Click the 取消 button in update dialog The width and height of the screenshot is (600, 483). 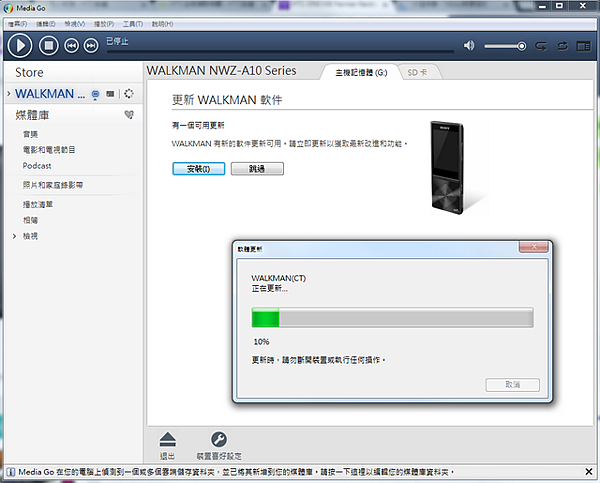(x=513, y=385)
